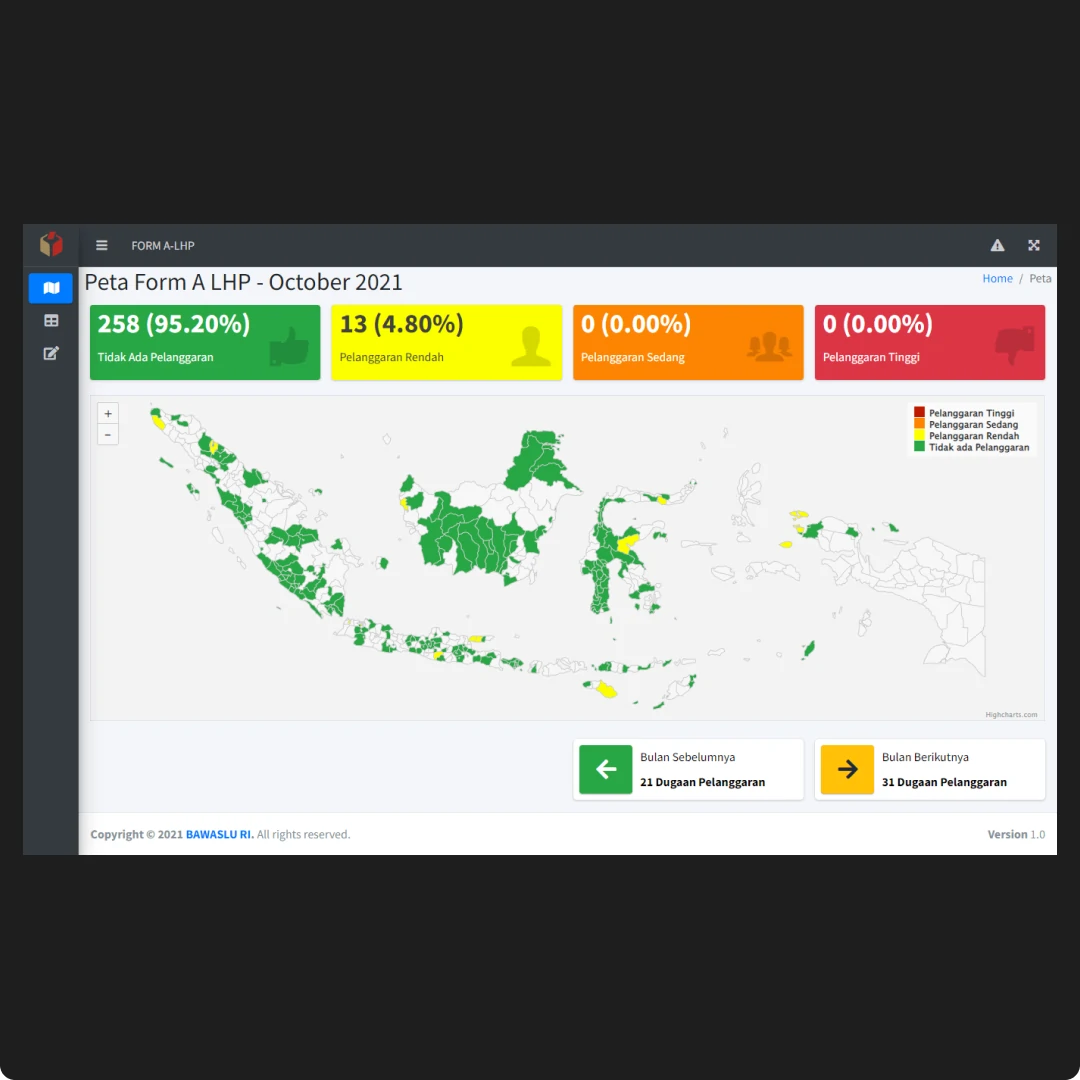
Task: Open the edit form sidebar icon
Action: (x=51, y=353)
